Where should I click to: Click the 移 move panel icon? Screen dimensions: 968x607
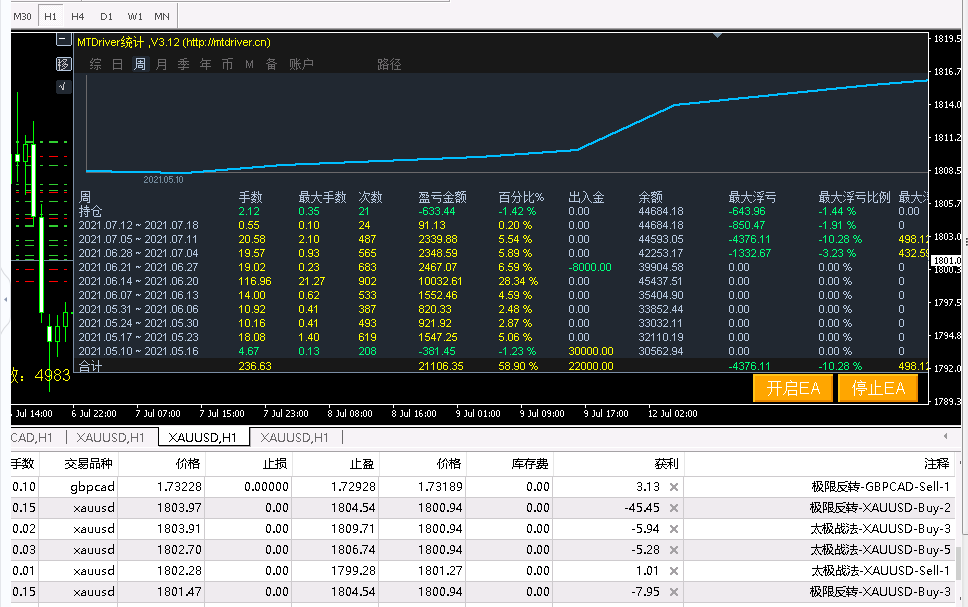(63, 64)
